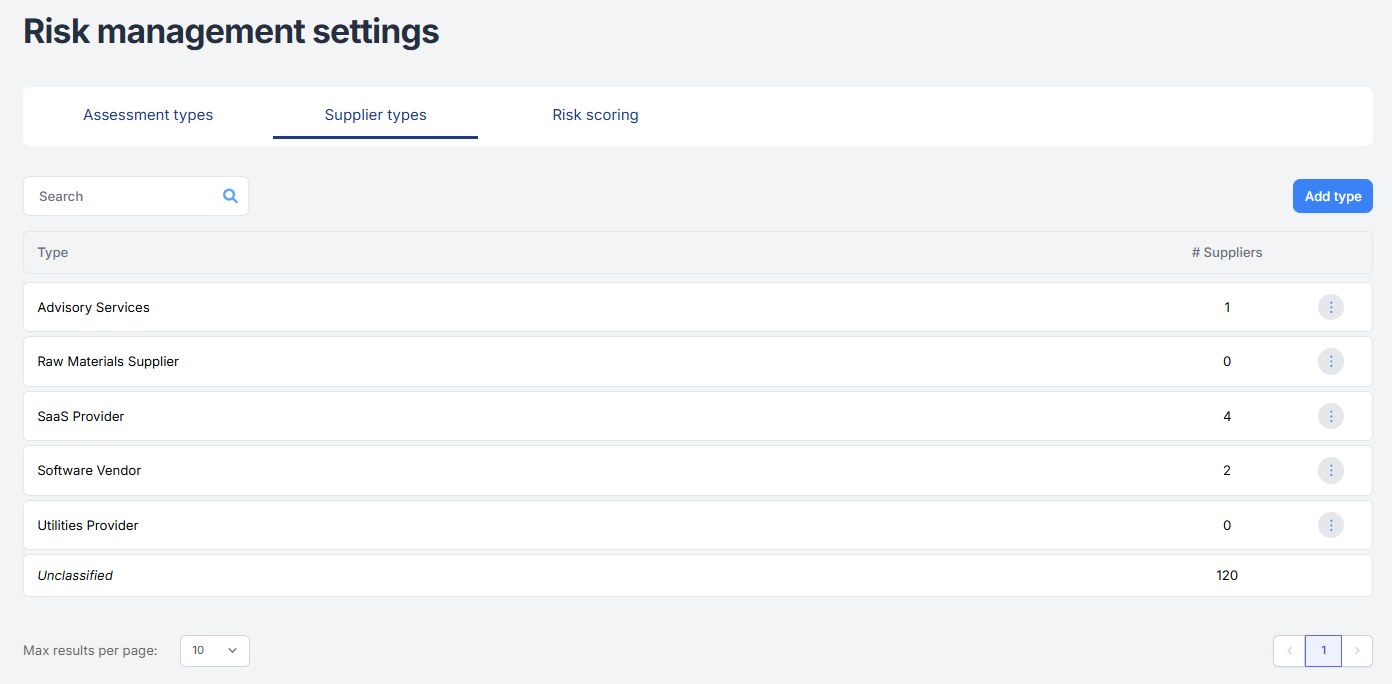Screen dimensions: 1392x684
Task: Click the Add type button
Action: [1332, 196]
